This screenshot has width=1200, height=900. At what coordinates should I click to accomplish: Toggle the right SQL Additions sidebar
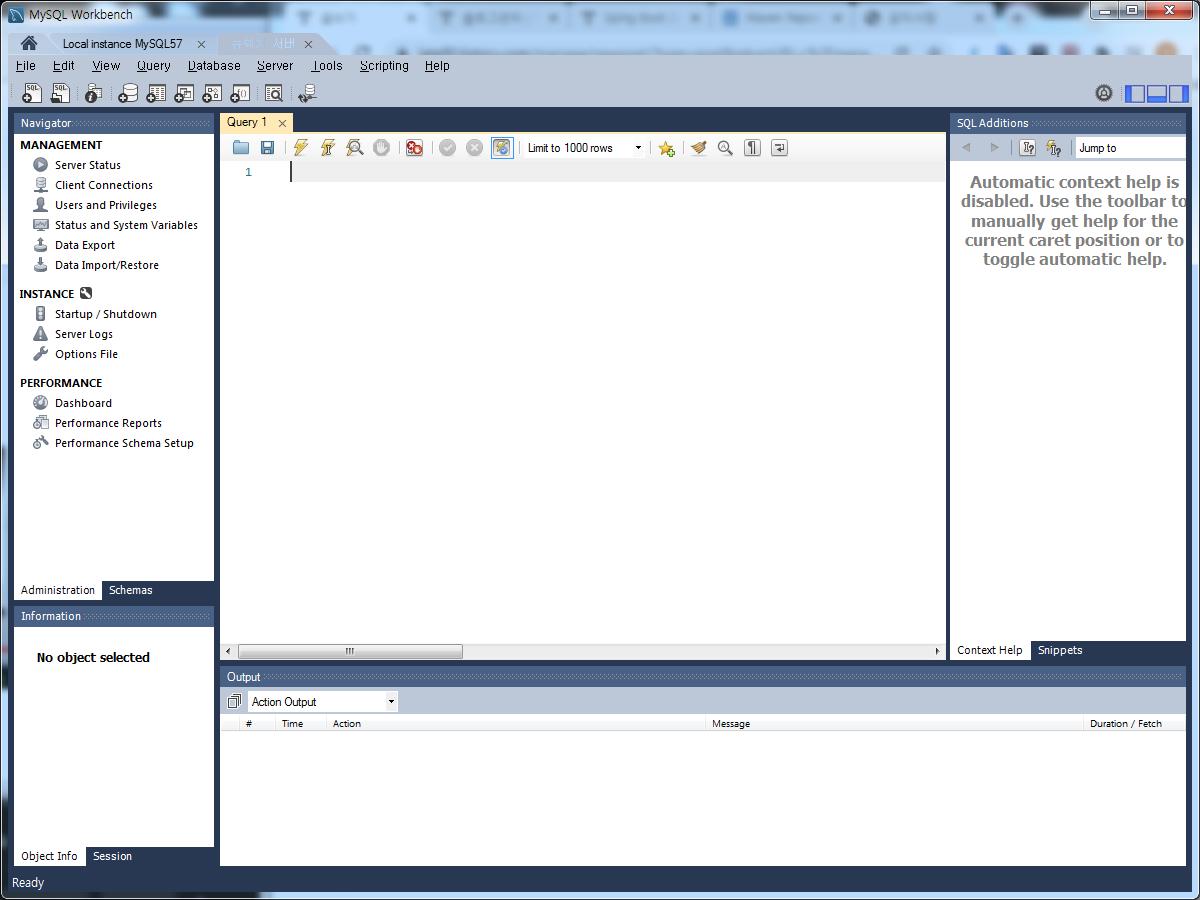1179,94
